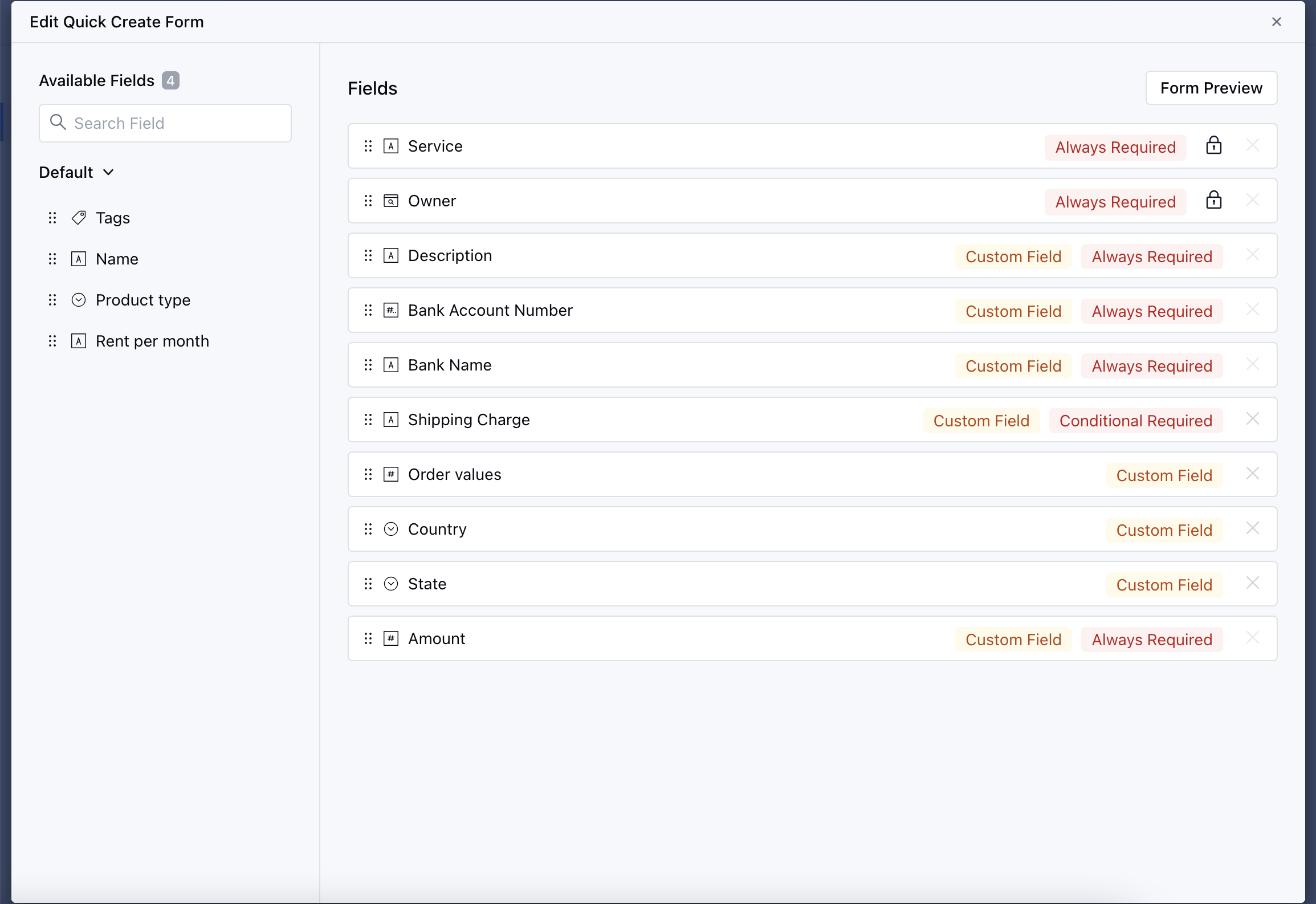
Task: Click the search magnifier icon
Action: coord(58,122)
